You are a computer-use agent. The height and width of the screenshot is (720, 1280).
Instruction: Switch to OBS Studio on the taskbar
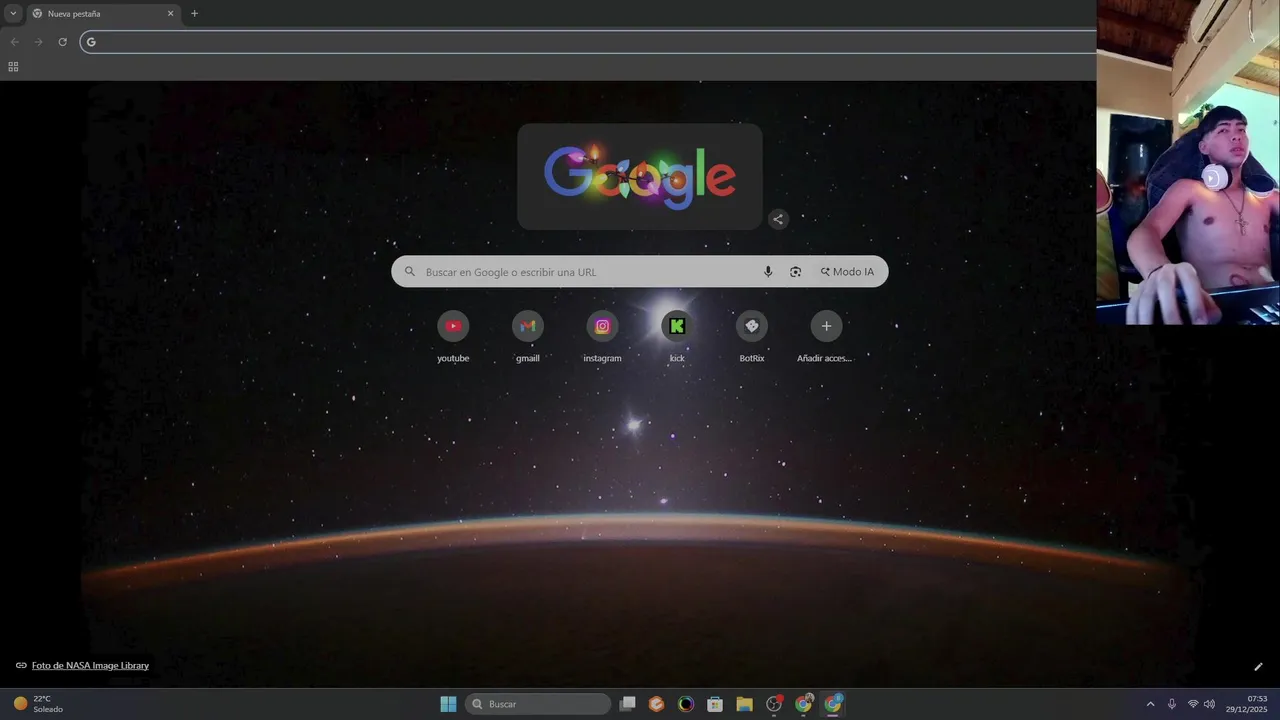(x=774, y=704)
